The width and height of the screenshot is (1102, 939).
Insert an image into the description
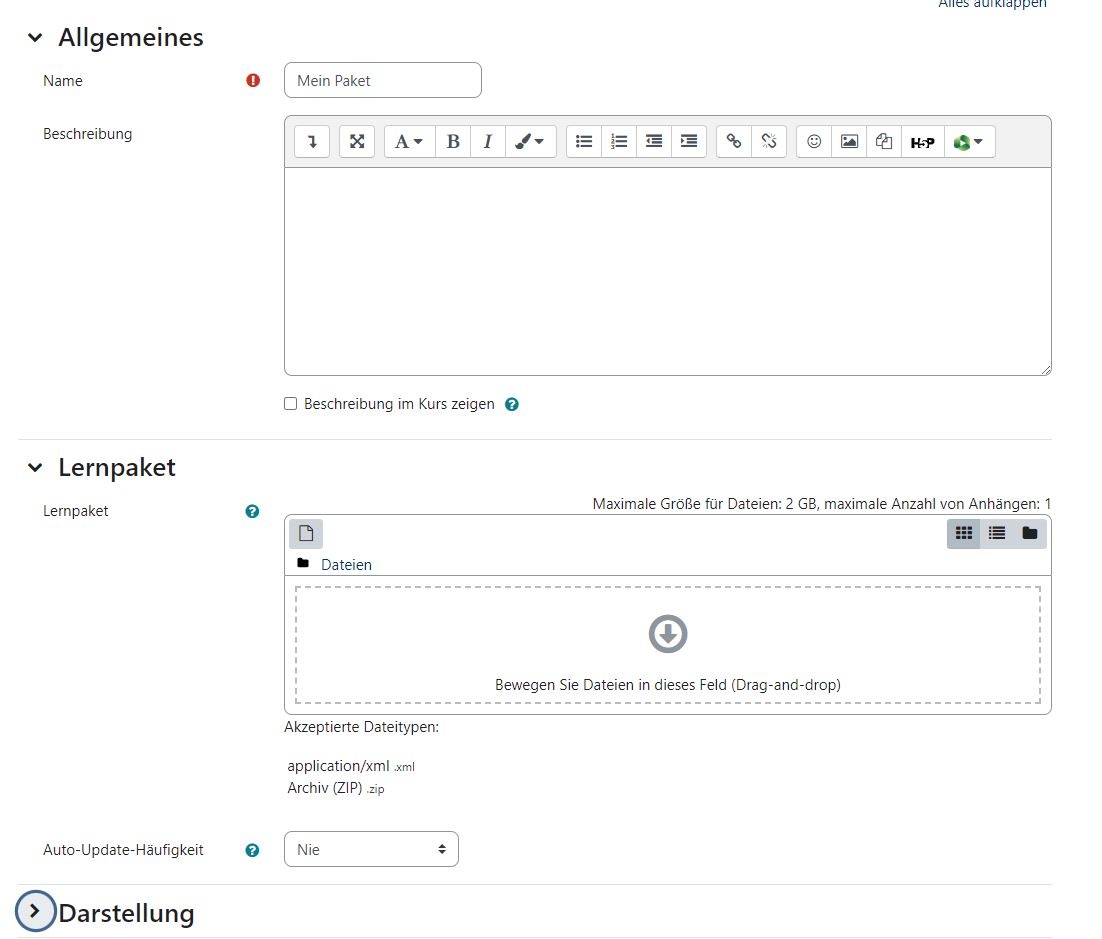click(x=849, y=142)
